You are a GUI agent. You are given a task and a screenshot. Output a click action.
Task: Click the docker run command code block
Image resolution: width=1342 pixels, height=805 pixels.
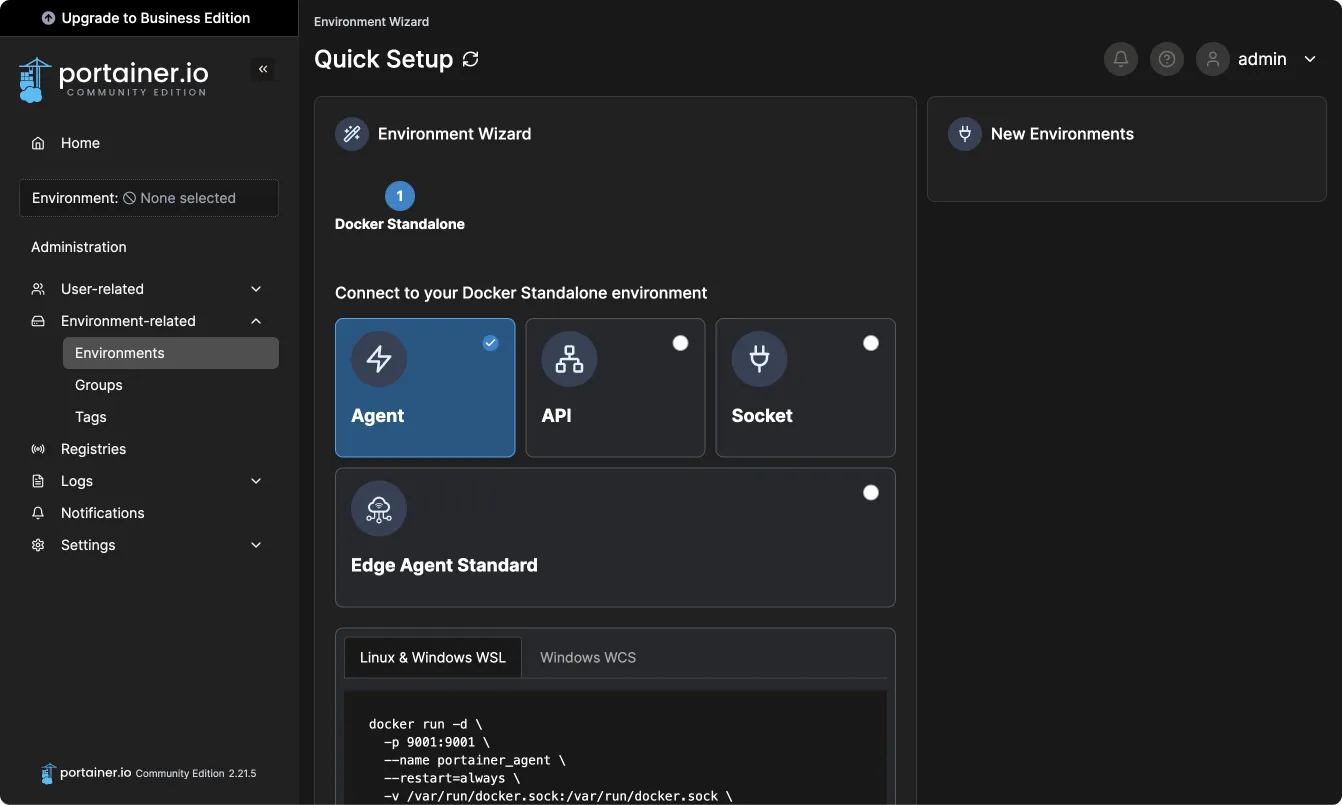click(x=615, y=748)
